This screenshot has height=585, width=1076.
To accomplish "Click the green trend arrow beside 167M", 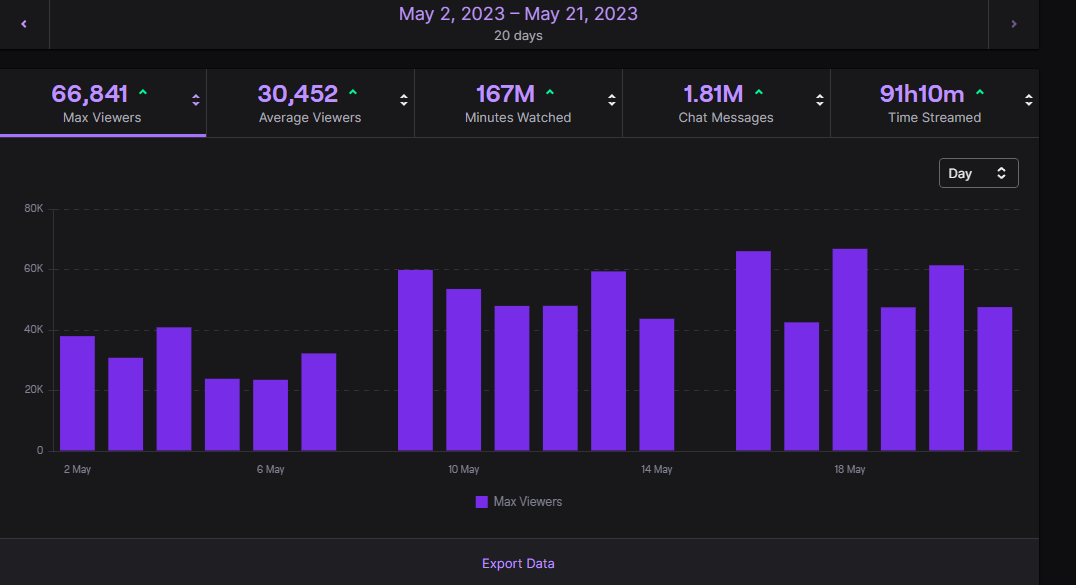I will [550, 91].
